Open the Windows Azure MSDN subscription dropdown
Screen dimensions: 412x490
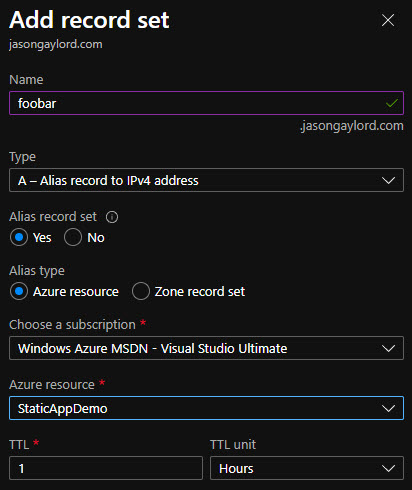tap(206, 348)
